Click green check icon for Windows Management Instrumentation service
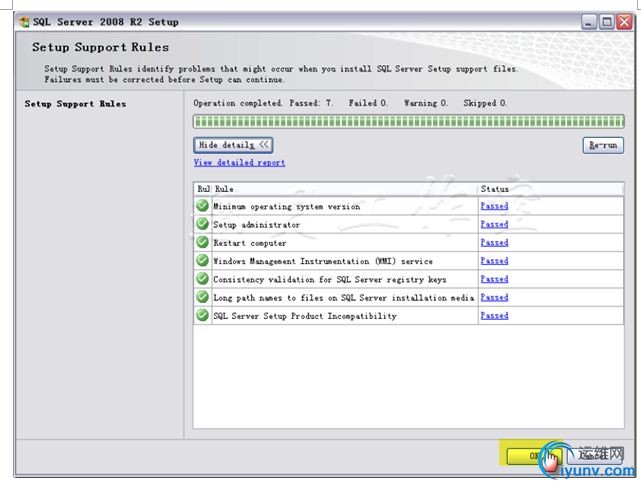The height and width of the screenshot is (487, 641). click(202, 260)
